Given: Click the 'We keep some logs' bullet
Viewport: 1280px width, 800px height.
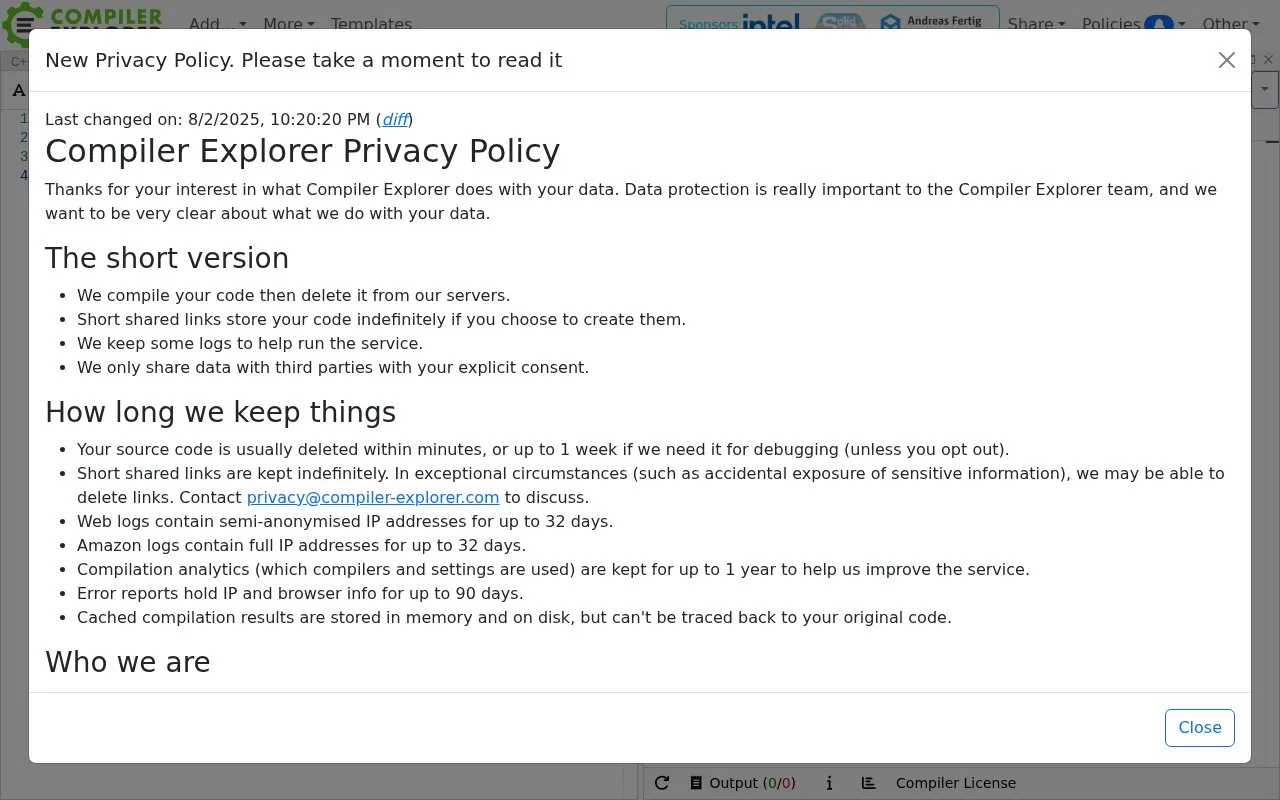Looking at the screenshot, I should point(250,344).
